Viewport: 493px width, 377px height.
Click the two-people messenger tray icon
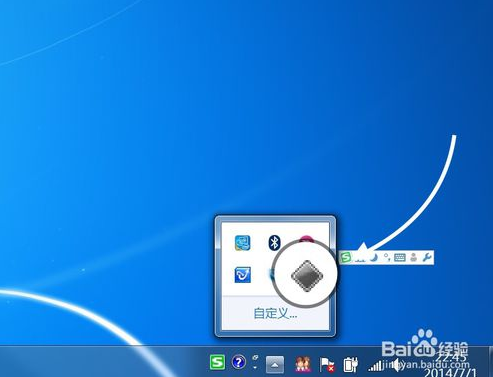[x=303, y=364]
